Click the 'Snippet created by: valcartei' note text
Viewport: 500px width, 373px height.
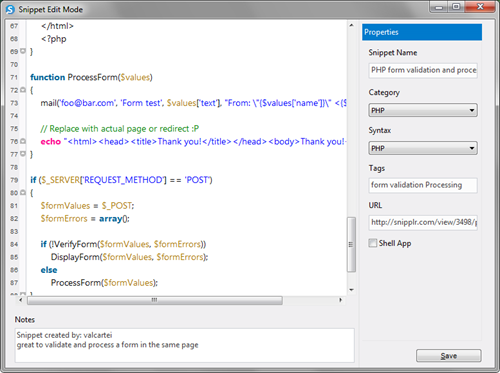pos(64,335)
